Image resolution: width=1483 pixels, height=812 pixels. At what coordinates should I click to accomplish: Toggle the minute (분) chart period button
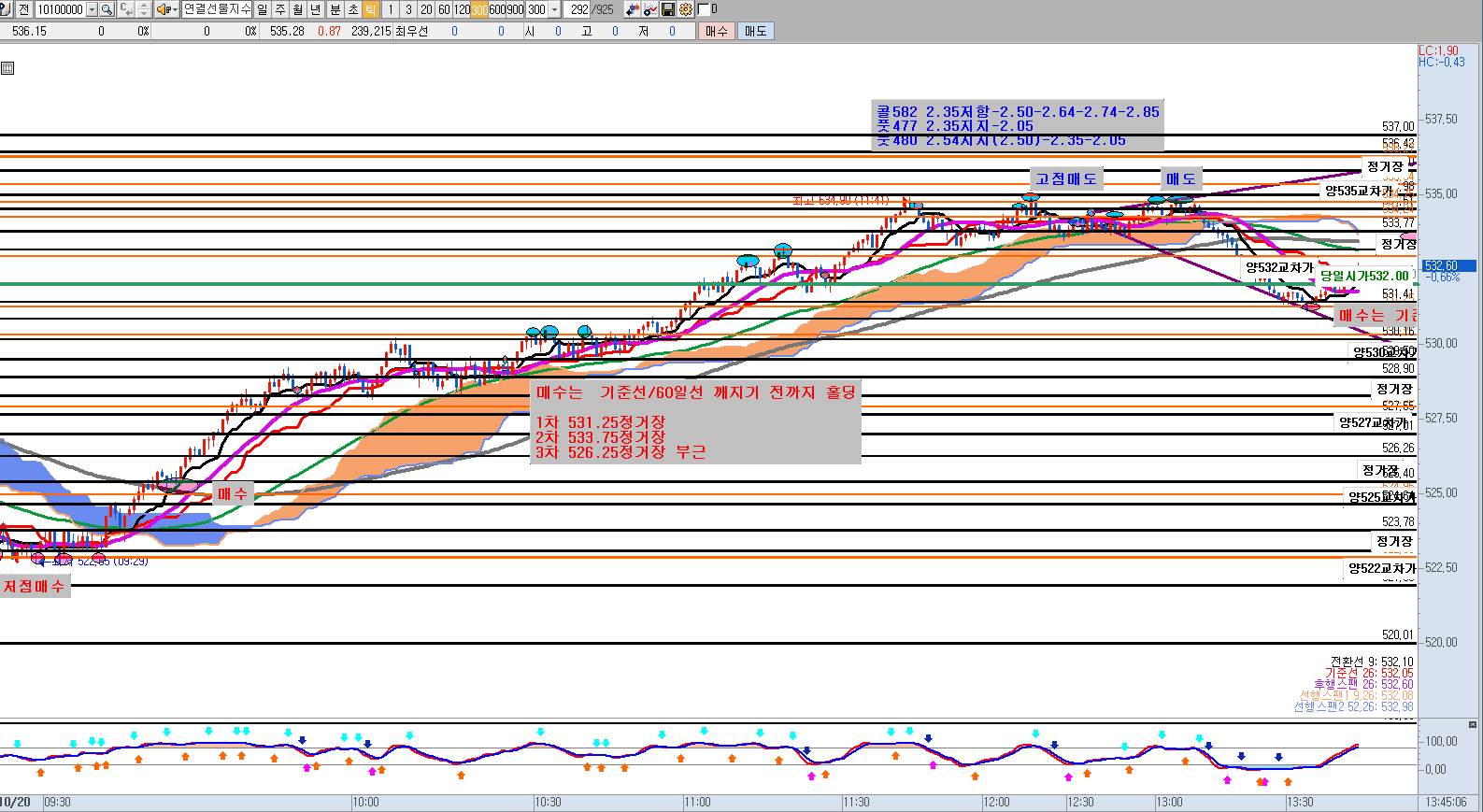point(335,9)
